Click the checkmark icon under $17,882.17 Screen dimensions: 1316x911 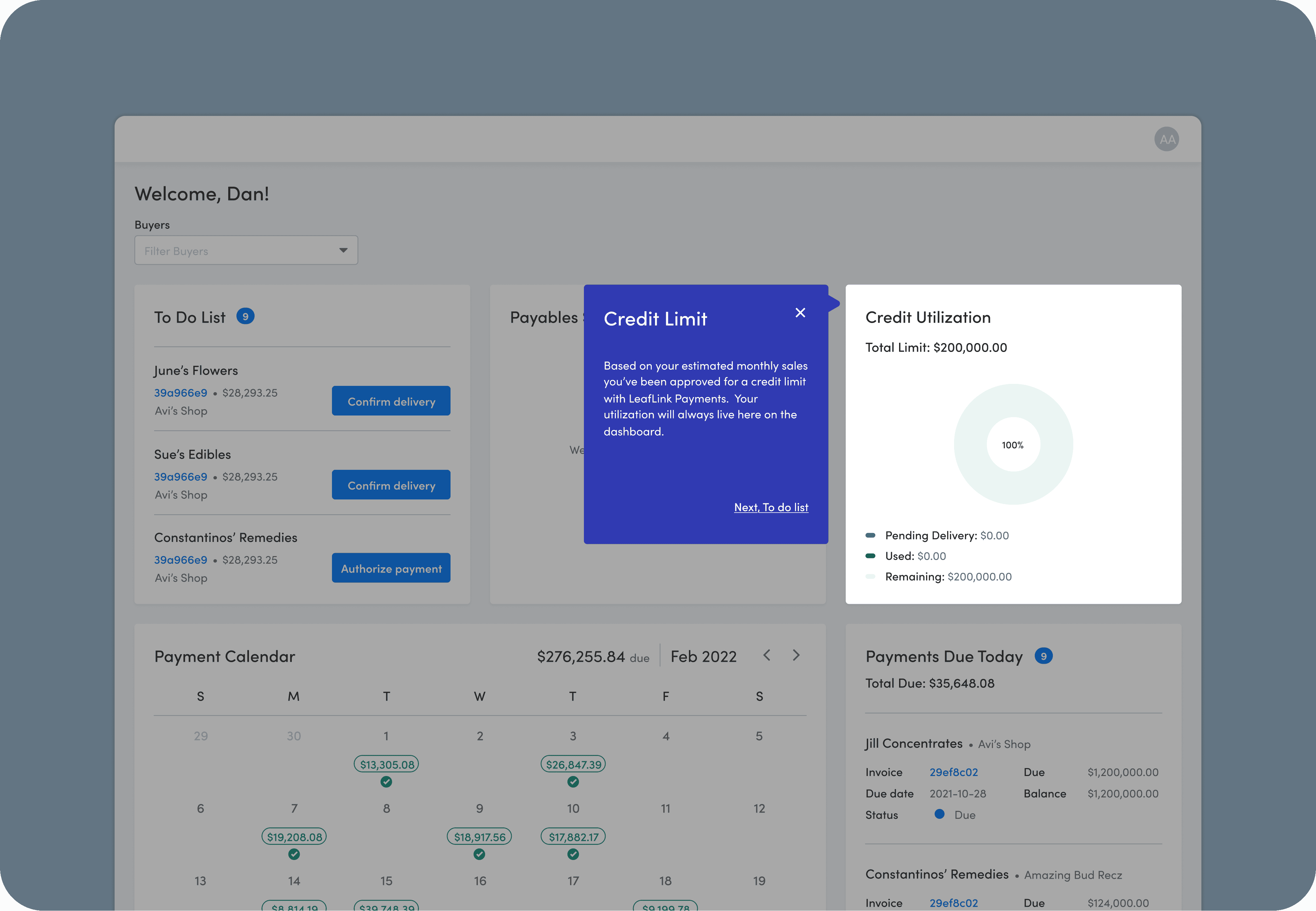[x=573, y=854]
